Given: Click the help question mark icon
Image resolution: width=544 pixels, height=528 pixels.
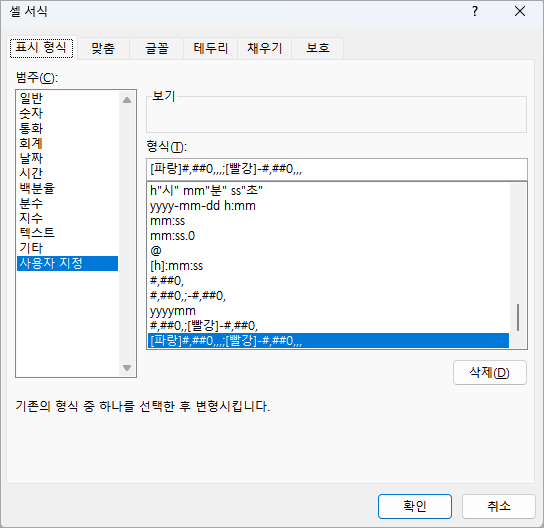Looking at the screenshot, I should 475,11.
